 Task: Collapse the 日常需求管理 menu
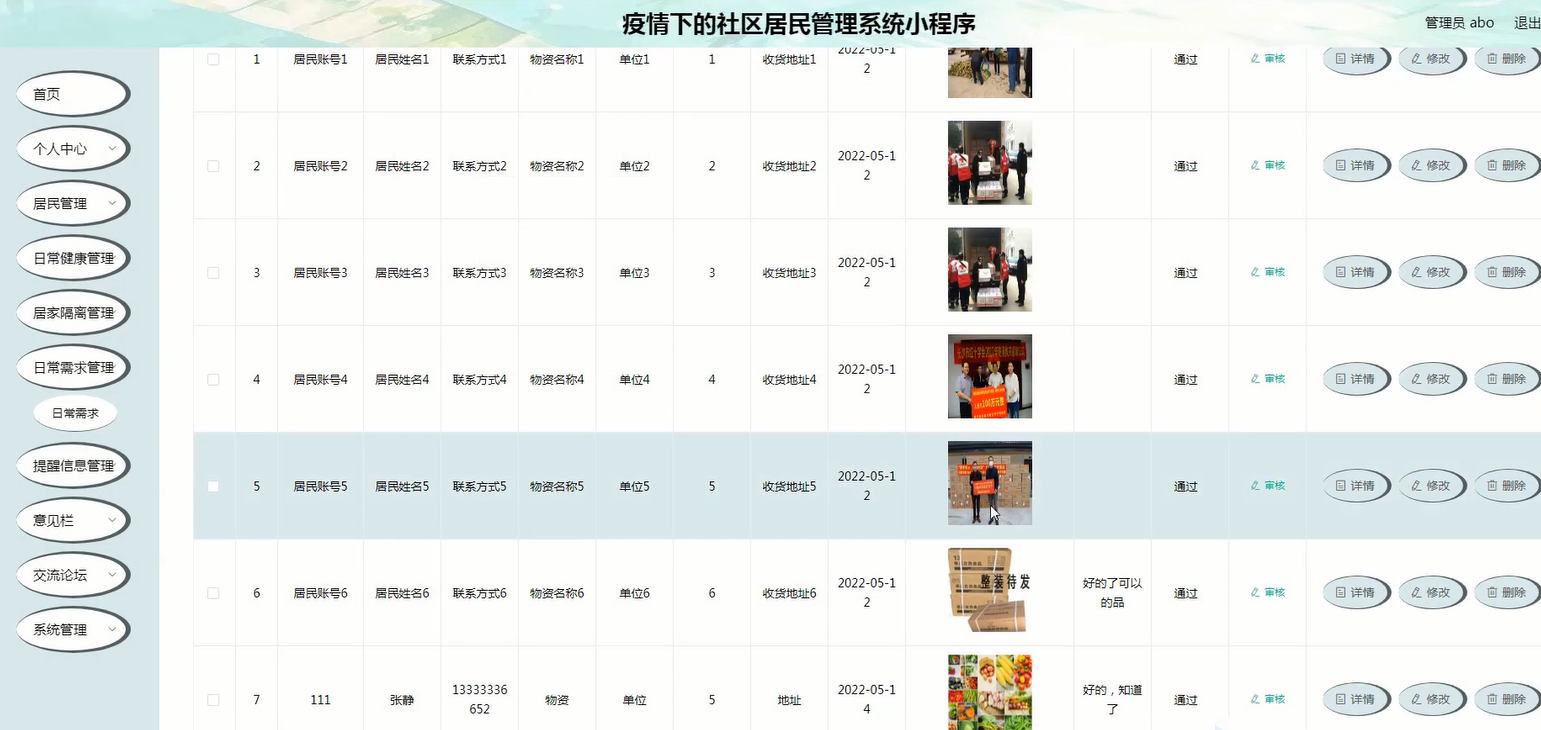coord(73,368)
